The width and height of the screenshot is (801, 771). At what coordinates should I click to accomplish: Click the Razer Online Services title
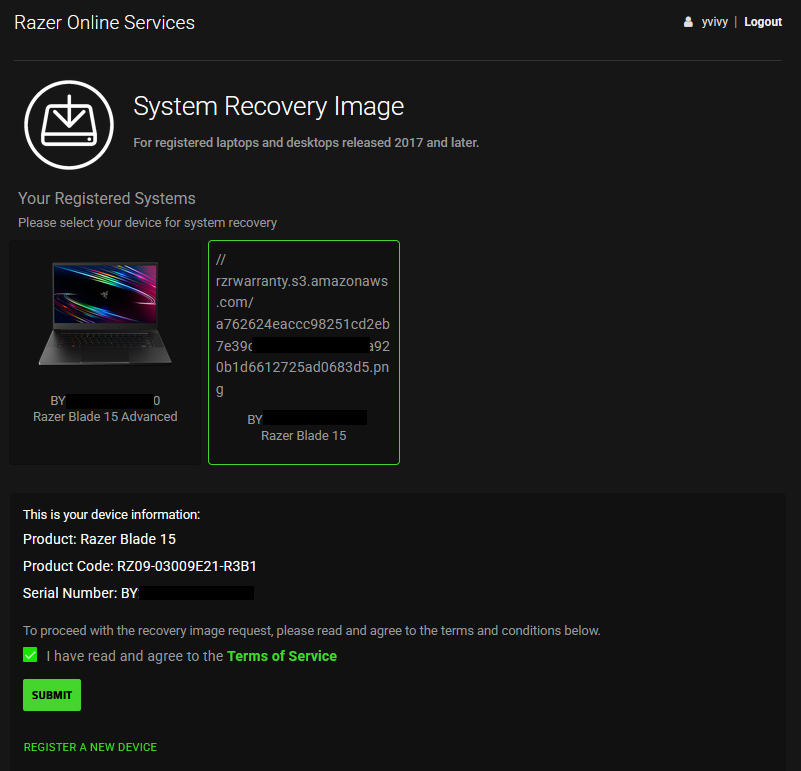coord(104,22)
